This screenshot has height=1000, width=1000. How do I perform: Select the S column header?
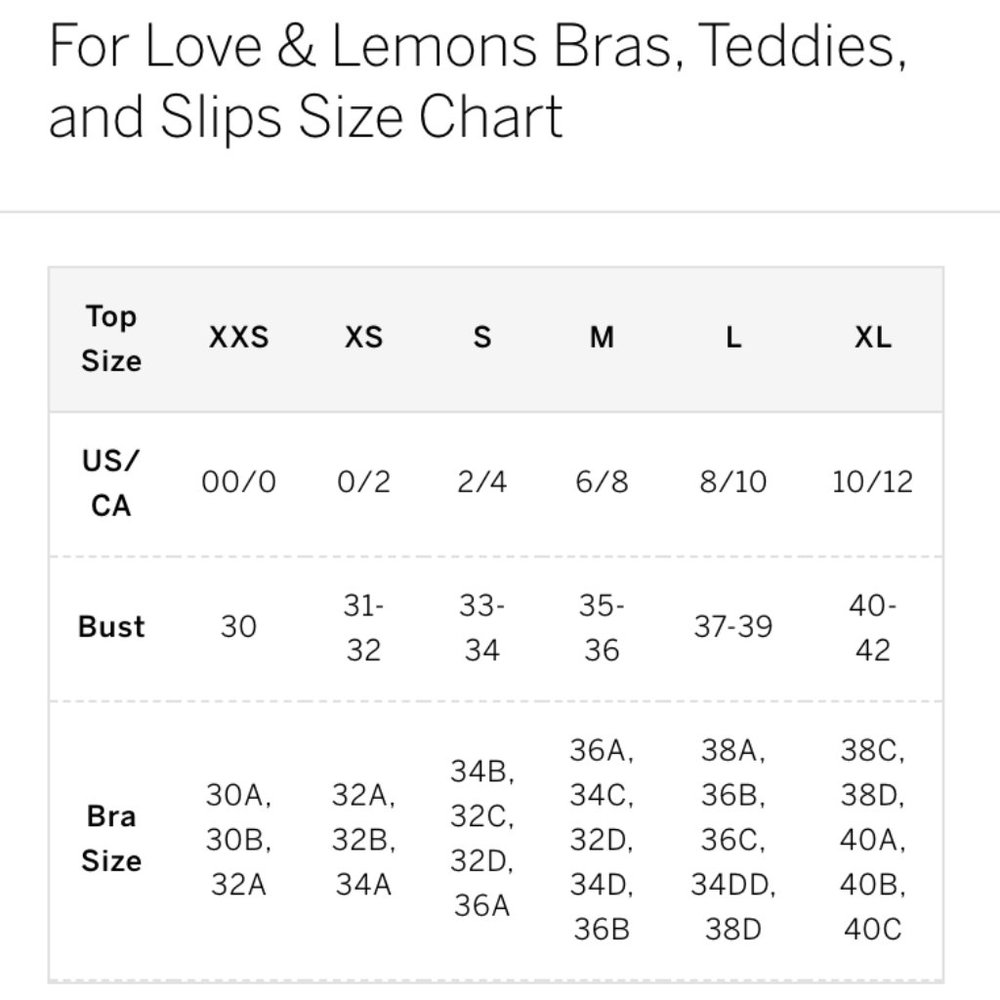[x=482, y=338]
